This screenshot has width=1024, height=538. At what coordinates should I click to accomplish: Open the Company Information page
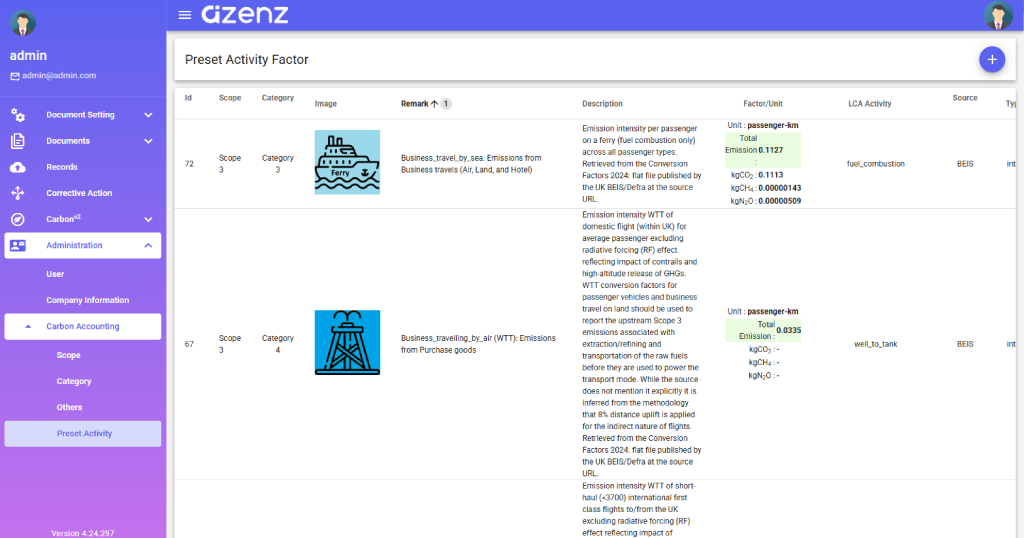click(x=87, y=300)
